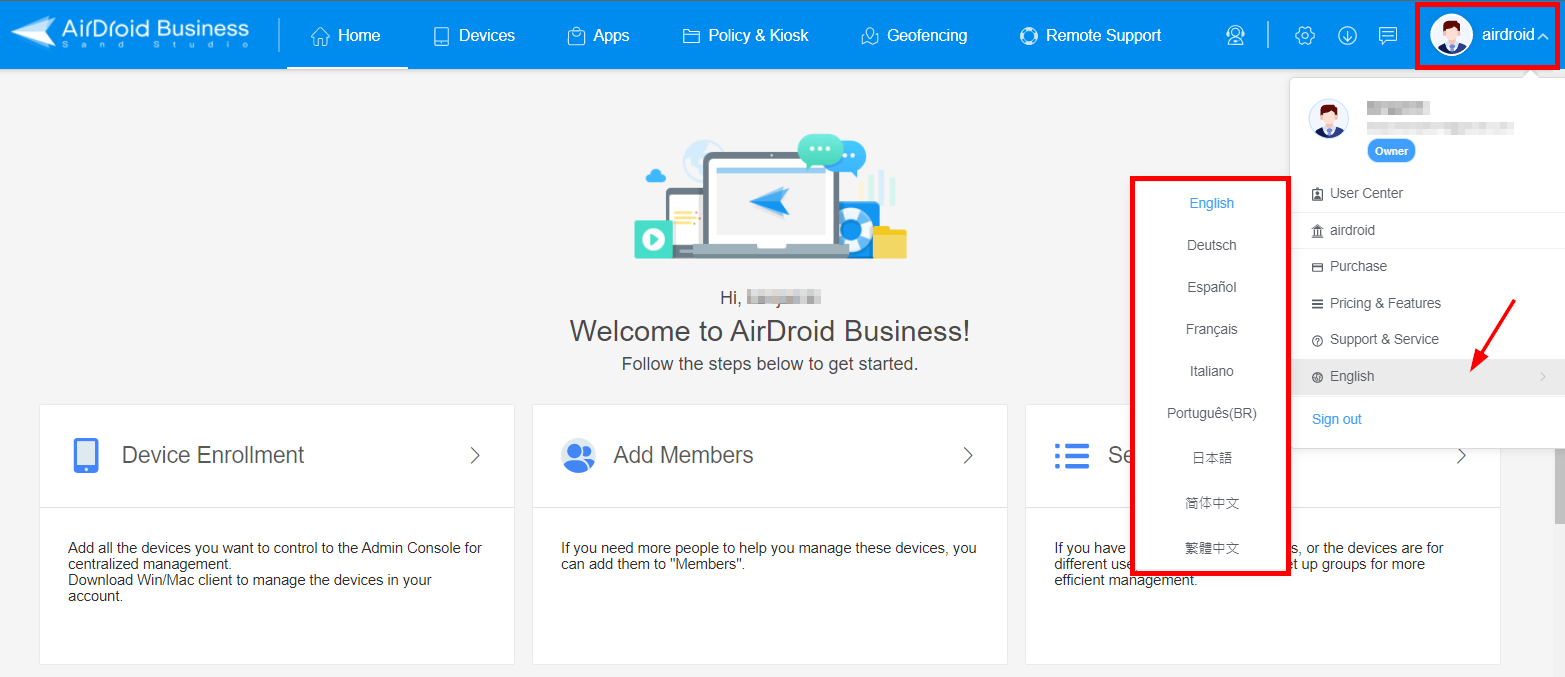Image resolution: width=1565 pixels, height=677 pixels.
Task: Click the download icon in header
Action: pos(1347,35)
